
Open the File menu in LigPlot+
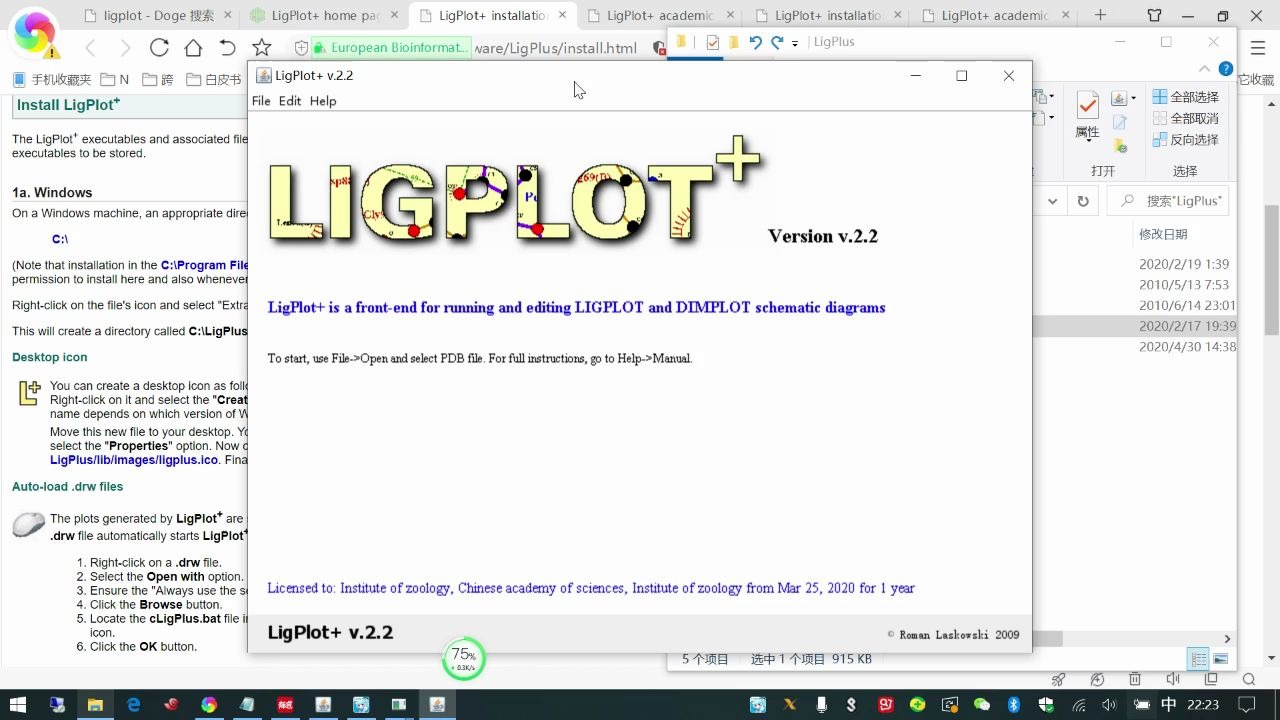261,101
